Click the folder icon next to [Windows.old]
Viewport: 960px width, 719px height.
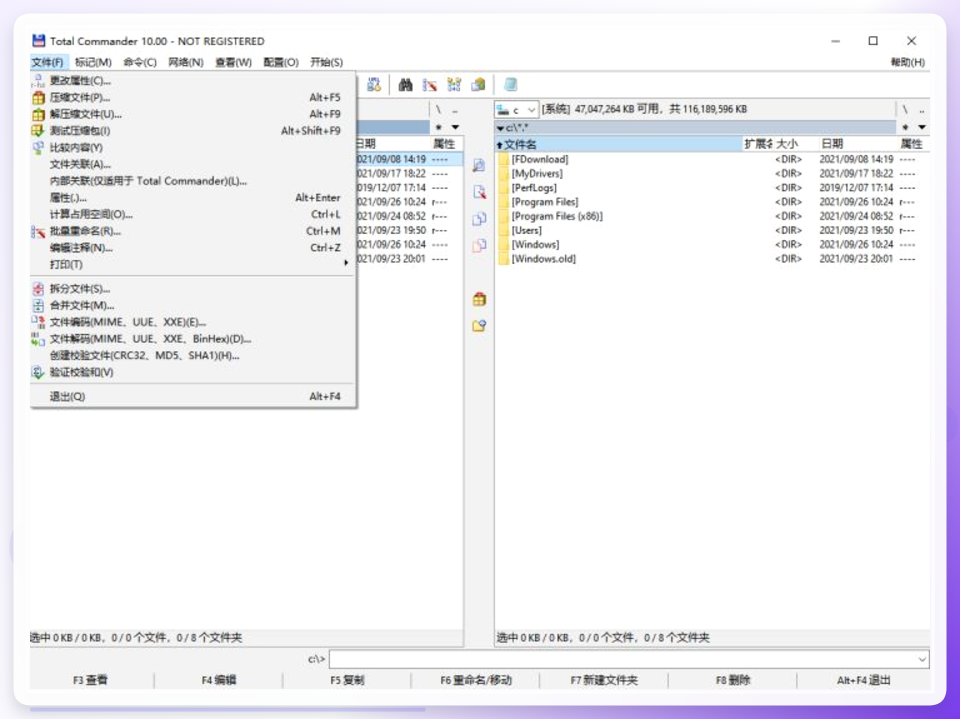click(503, 258)
